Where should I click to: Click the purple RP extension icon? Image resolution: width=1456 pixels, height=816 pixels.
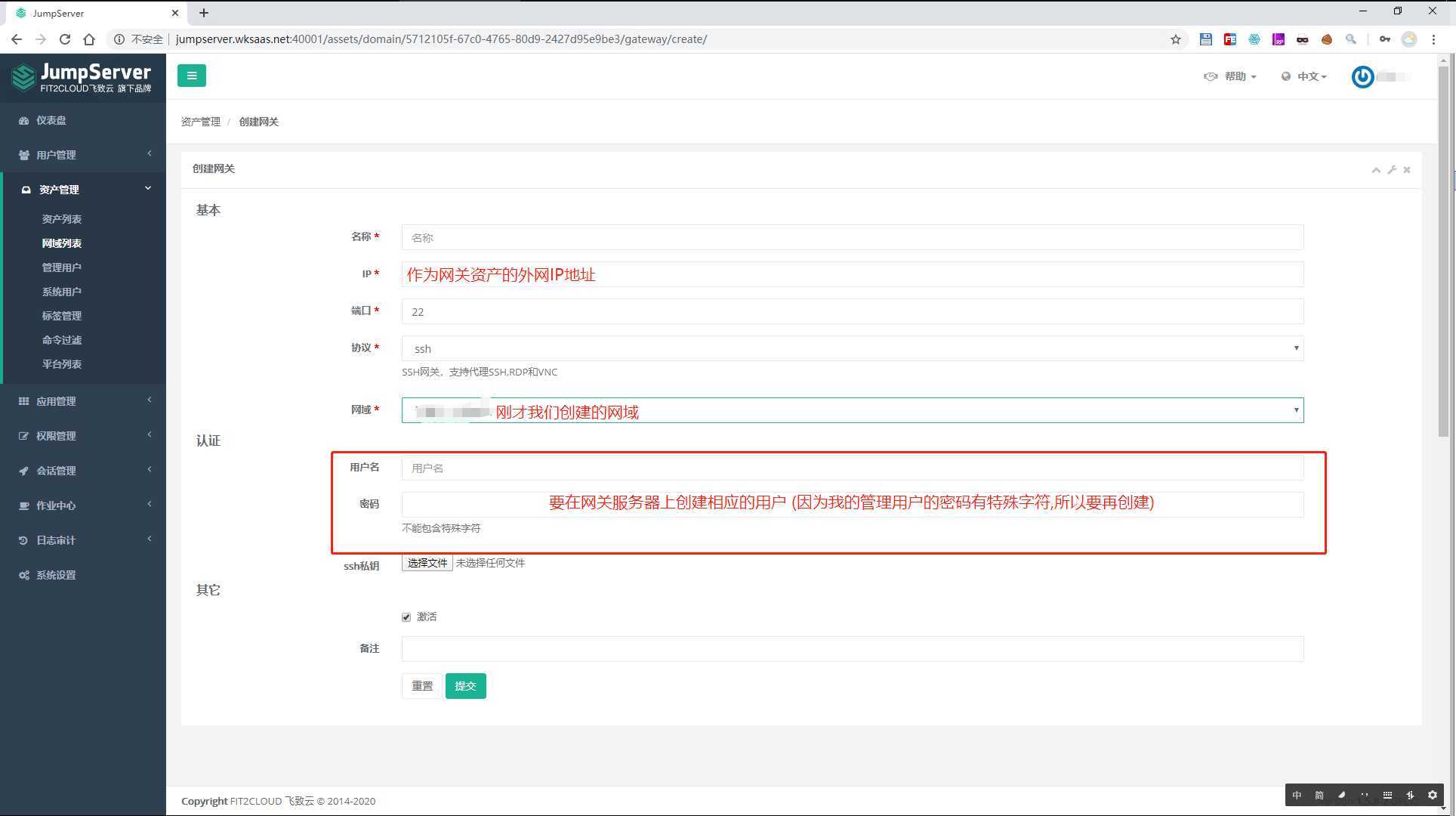coord(1279,39)
